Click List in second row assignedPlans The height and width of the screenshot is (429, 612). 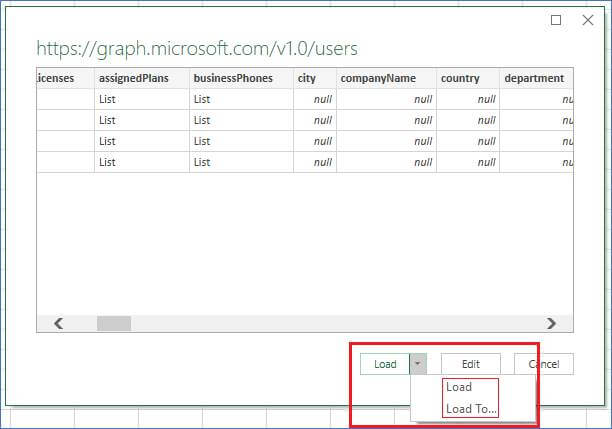[x=107, y=120]
